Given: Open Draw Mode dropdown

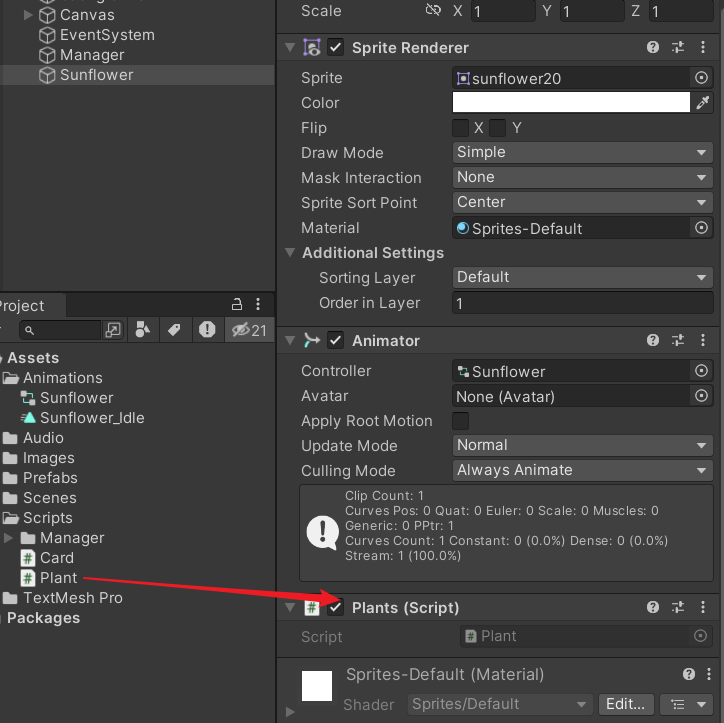Looking at the screenshot, I should [x=583, y=152].
